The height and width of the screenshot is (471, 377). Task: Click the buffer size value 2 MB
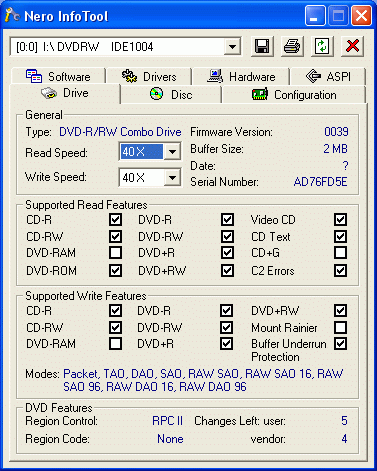coord(335,149)
